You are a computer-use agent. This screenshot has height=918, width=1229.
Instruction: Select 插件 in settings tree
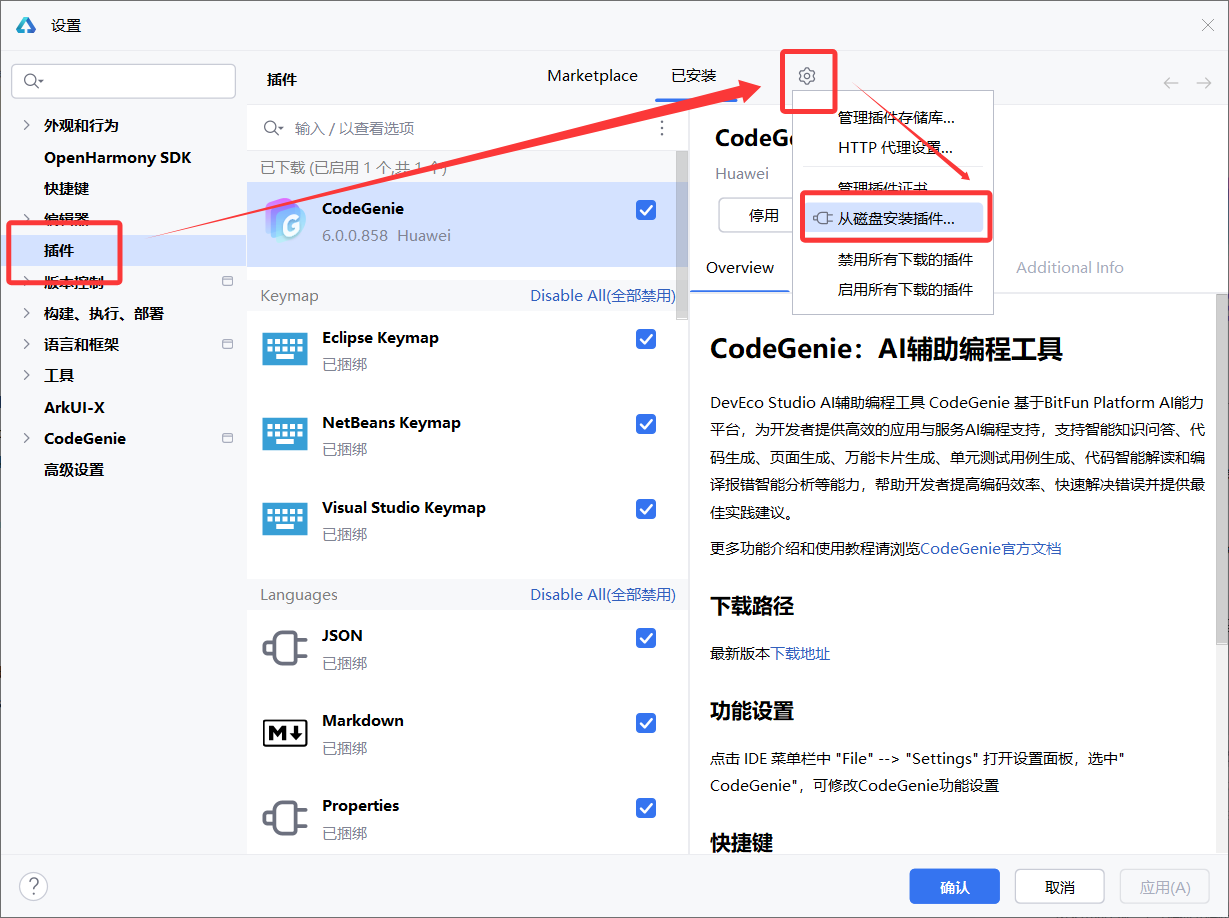tap(59, 250)
